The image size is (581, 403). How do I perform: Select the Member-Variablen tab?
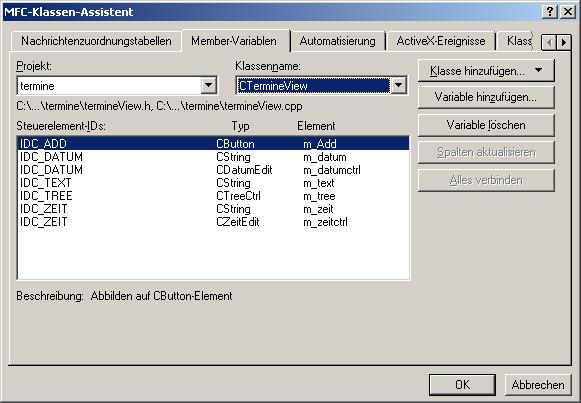point(234,41)
